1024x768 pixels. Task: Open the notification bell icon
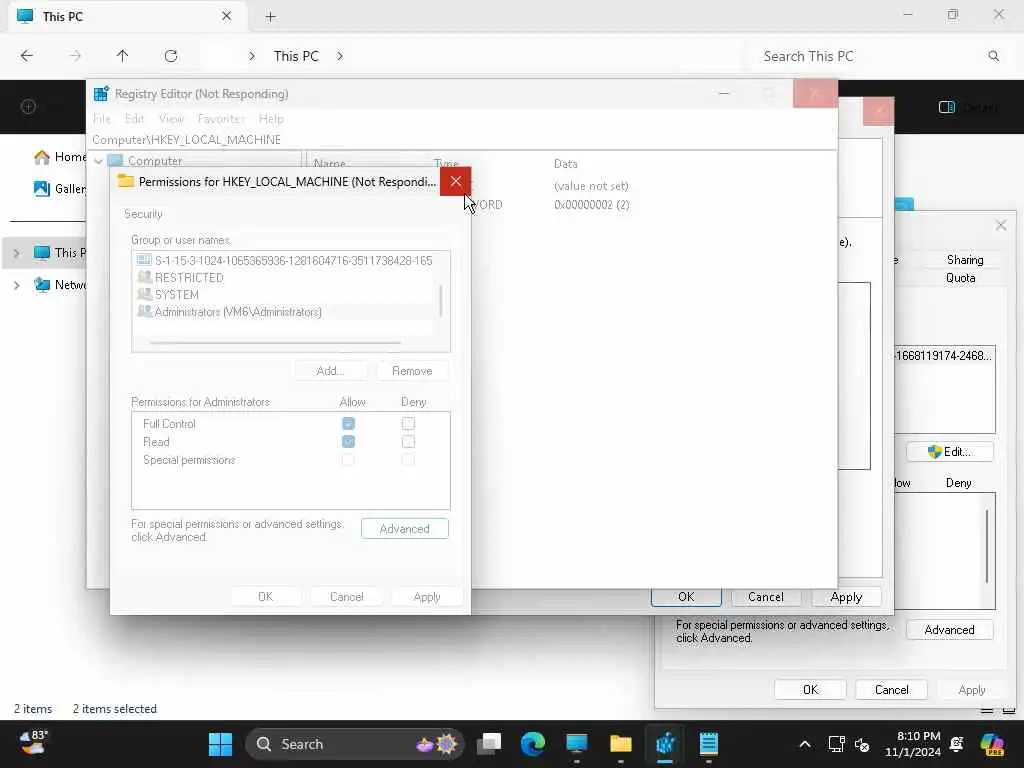[957, 744]
